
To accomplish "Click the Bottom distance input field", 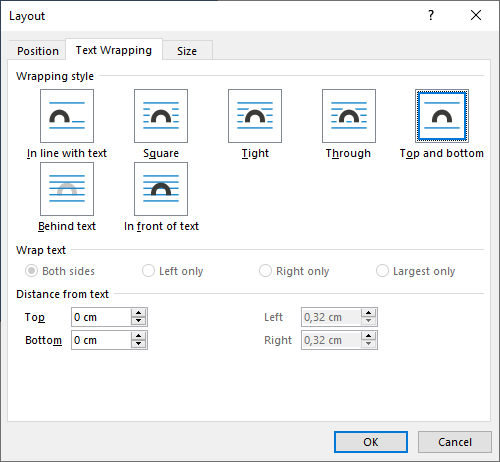I will [101, 340].
